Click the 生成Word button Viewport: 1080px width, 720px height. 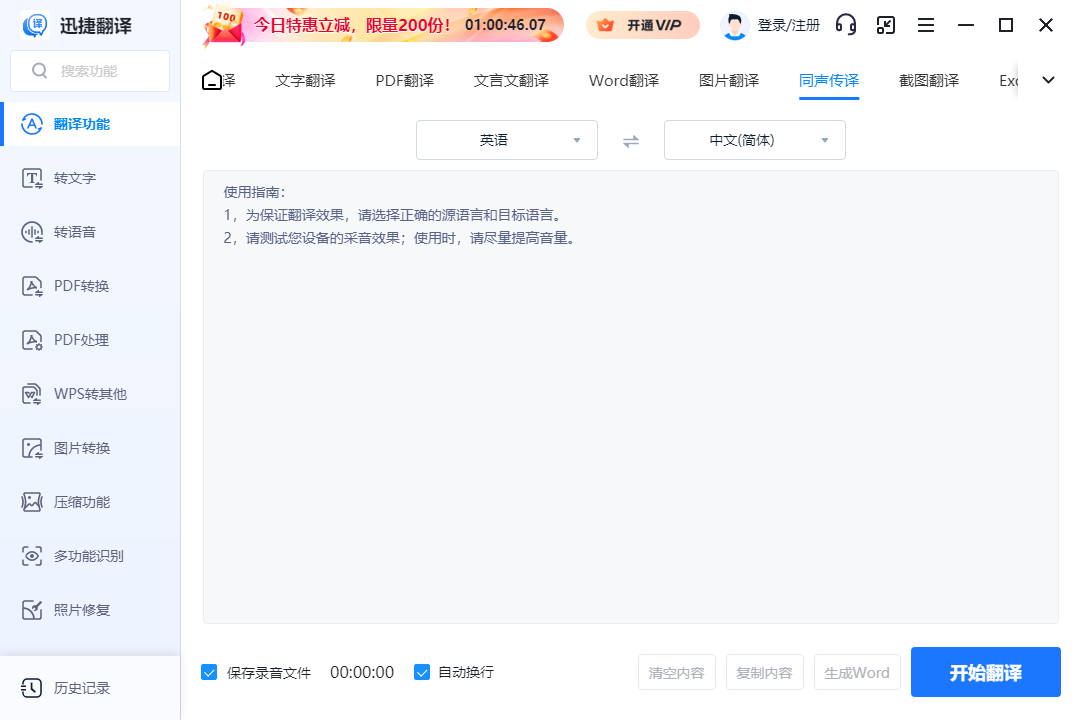858,672
